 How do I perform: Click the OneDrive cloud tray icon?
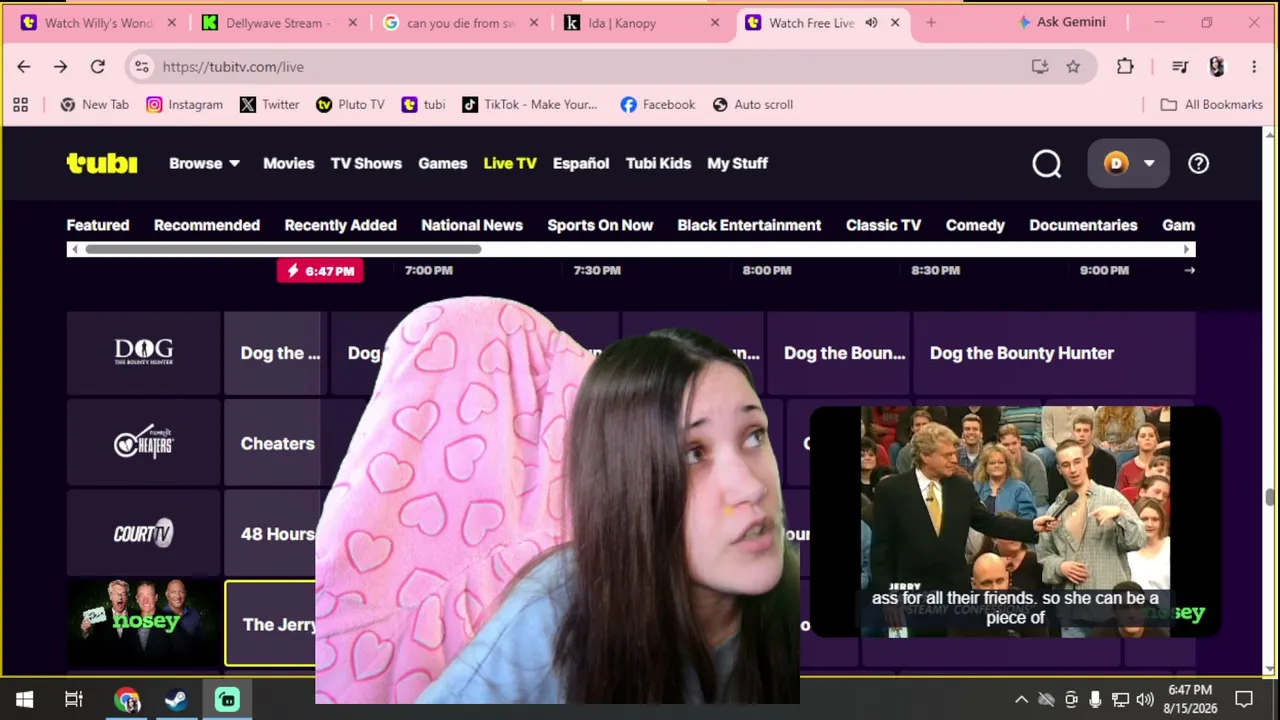[x=1046, y=700]
